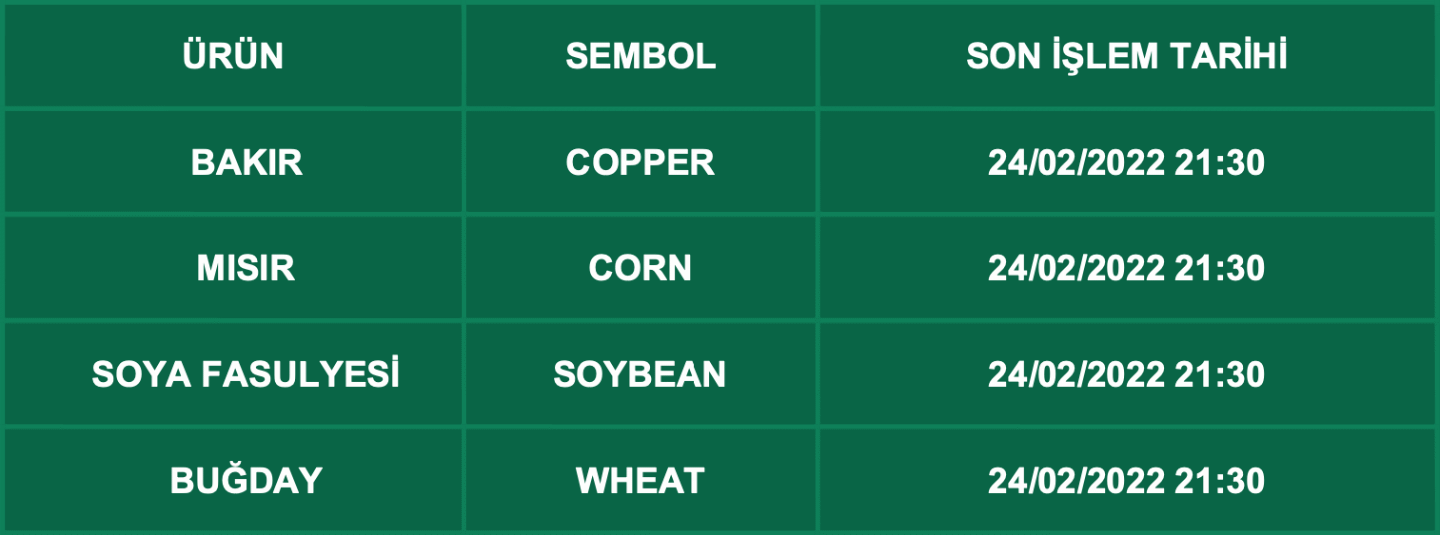
Task: Select the WHEAT symbol
Action: click(x=641, y=481)
